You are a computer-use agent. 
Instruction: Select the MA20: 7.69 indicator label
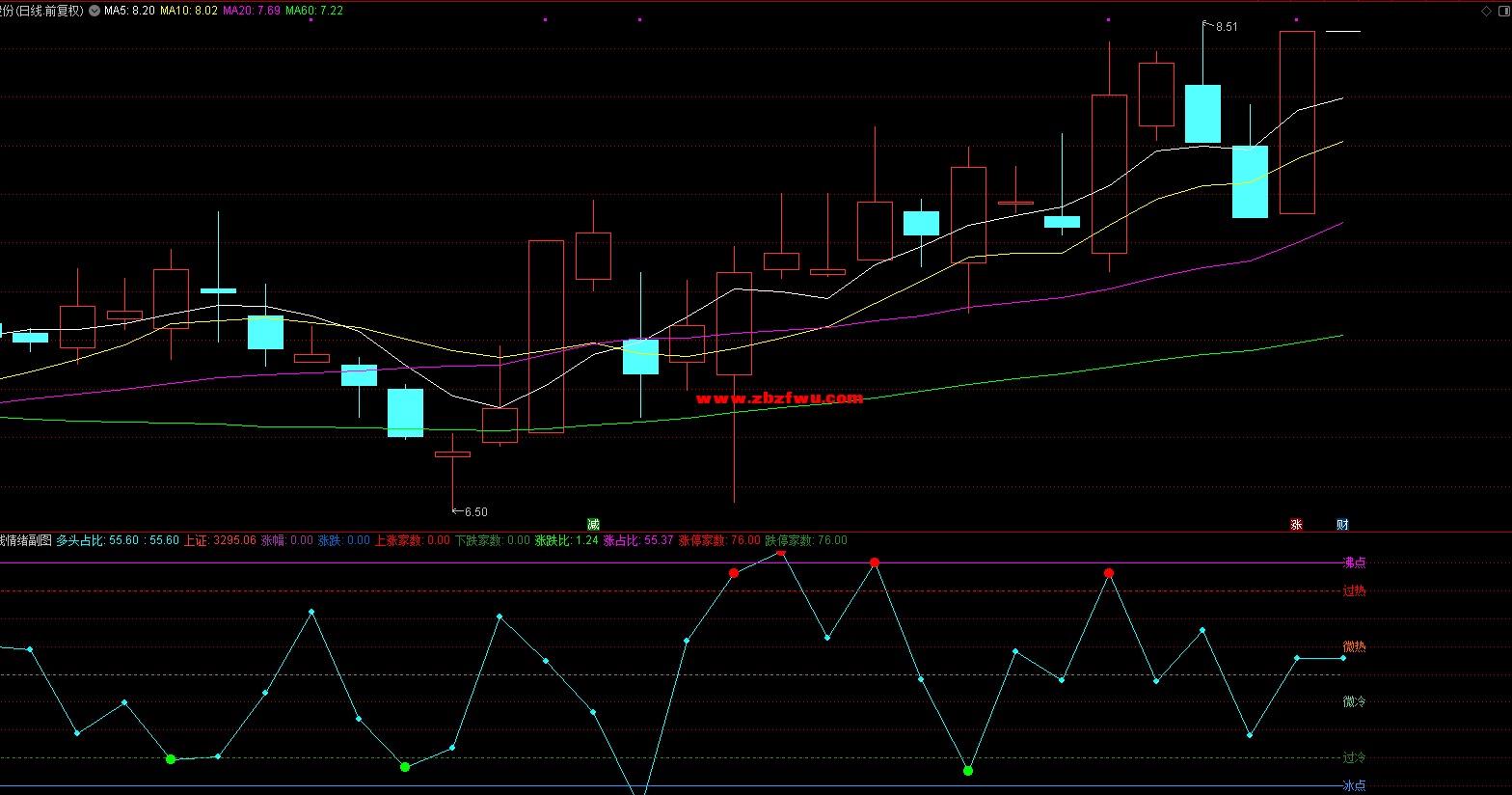252,11
